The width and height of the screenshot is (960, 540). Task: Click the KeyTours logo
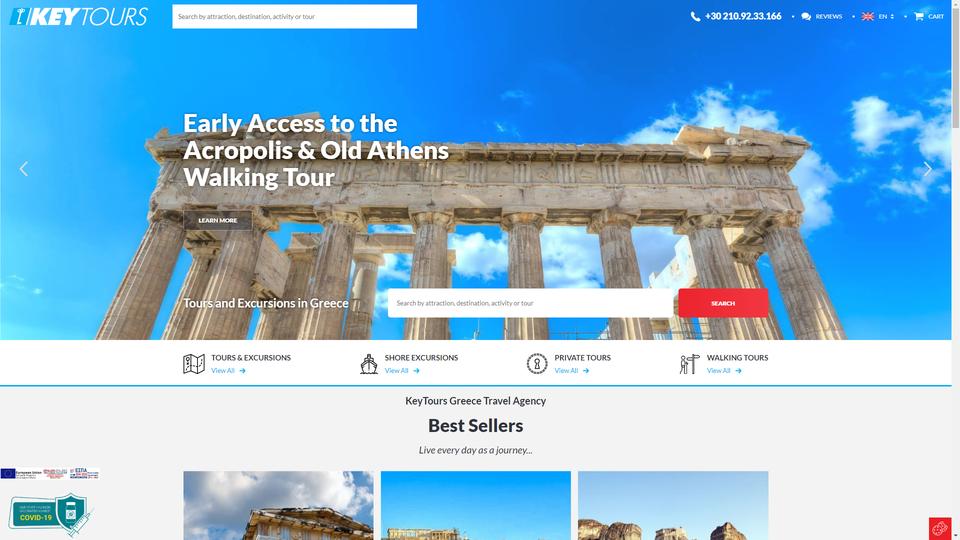(x=79, y=17)
